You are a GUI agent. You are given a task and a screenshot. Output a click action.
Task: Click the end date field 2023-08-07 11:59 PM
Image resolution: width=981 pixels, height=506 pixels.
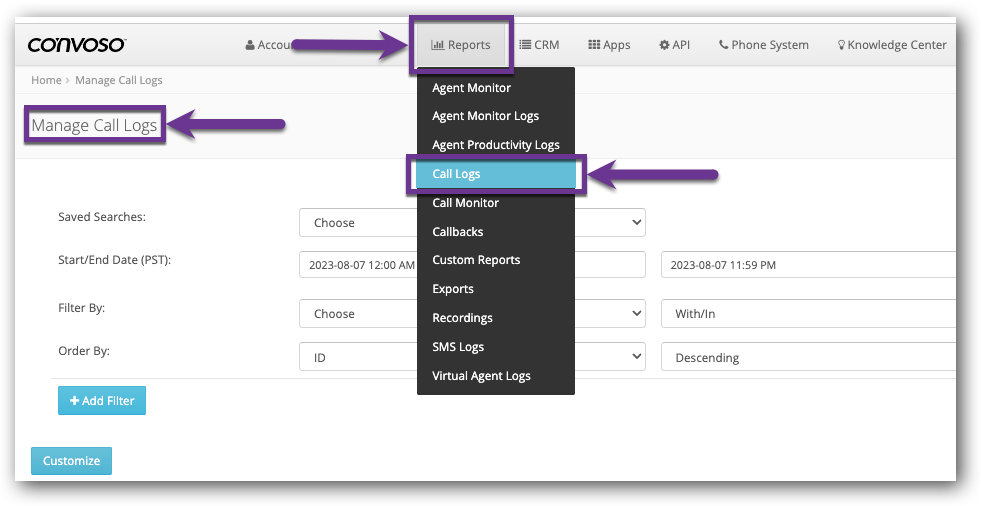click(808, 265)
